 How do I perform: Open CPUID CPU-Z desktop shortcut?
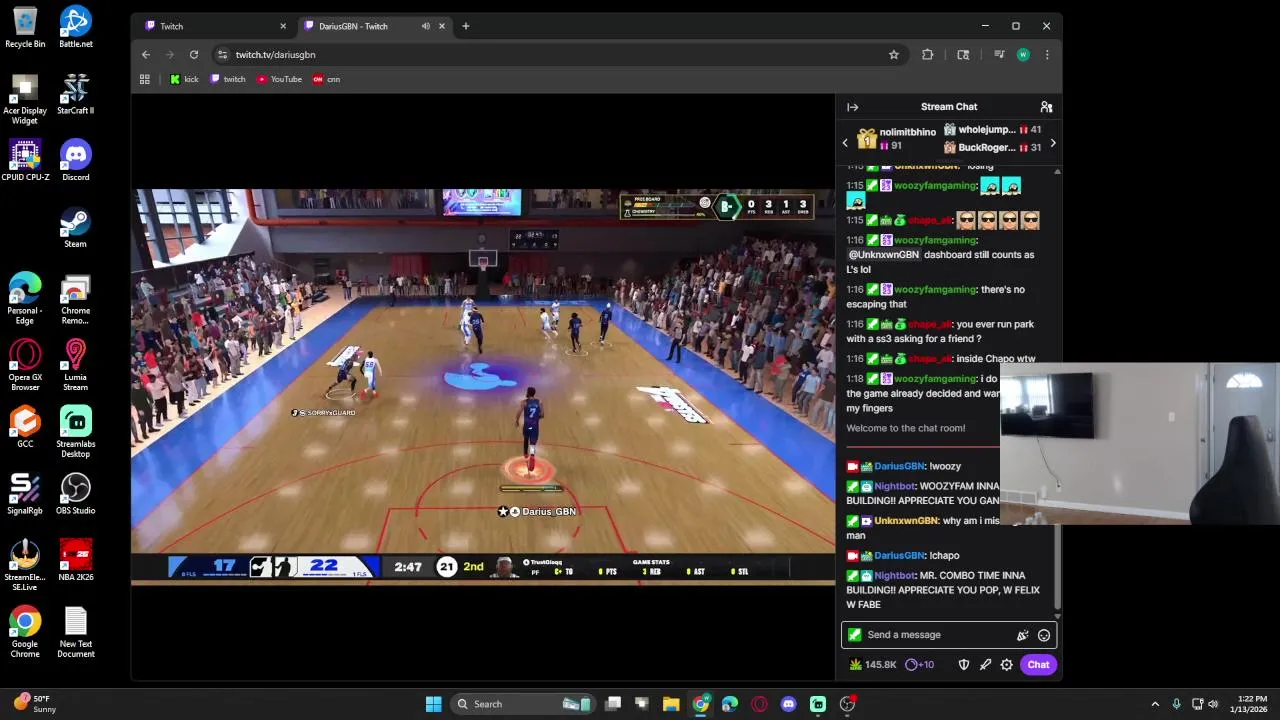click(x=25, y=160)
